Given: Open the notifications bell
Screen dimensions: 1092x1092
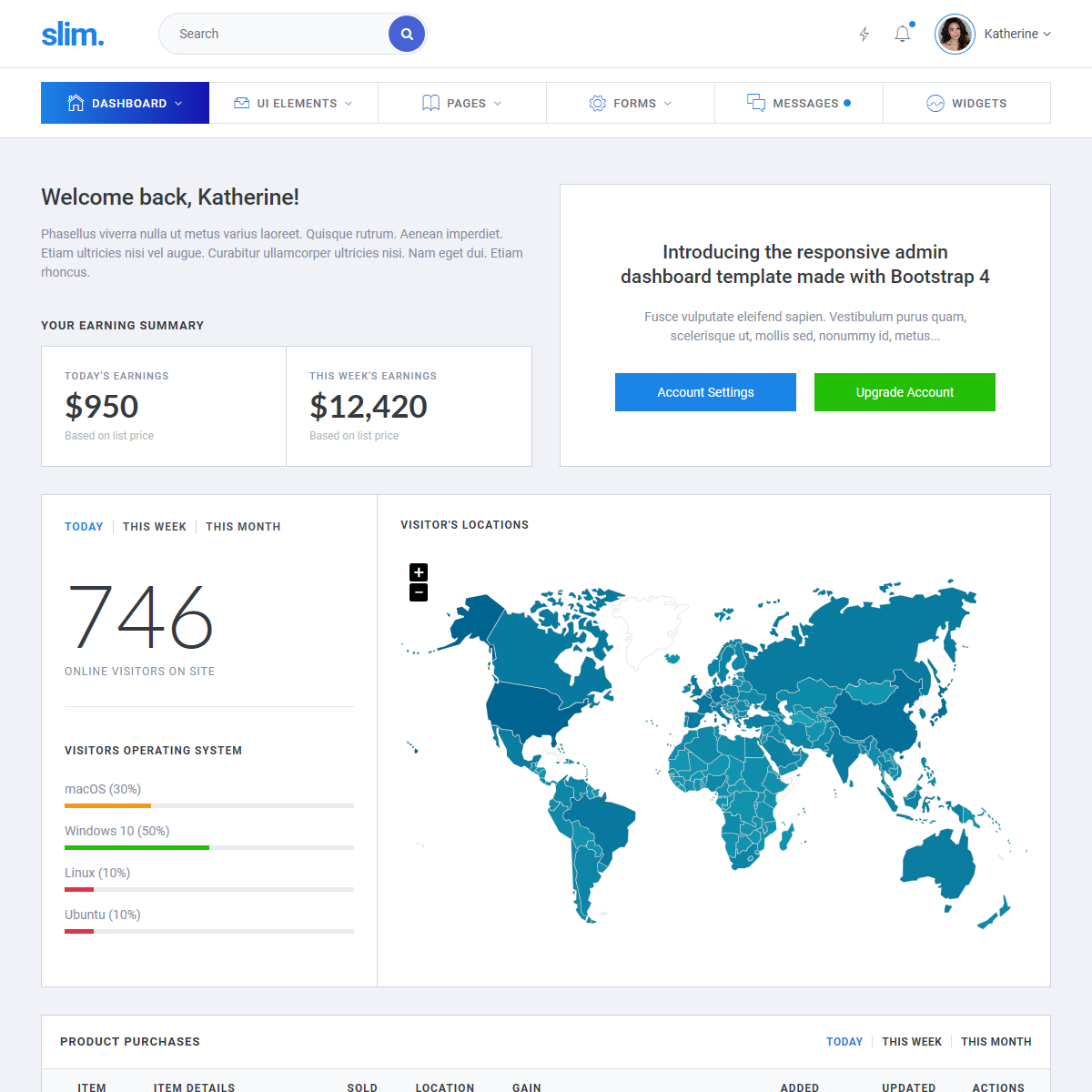Looking at the screenshot, I should [902, 34].
